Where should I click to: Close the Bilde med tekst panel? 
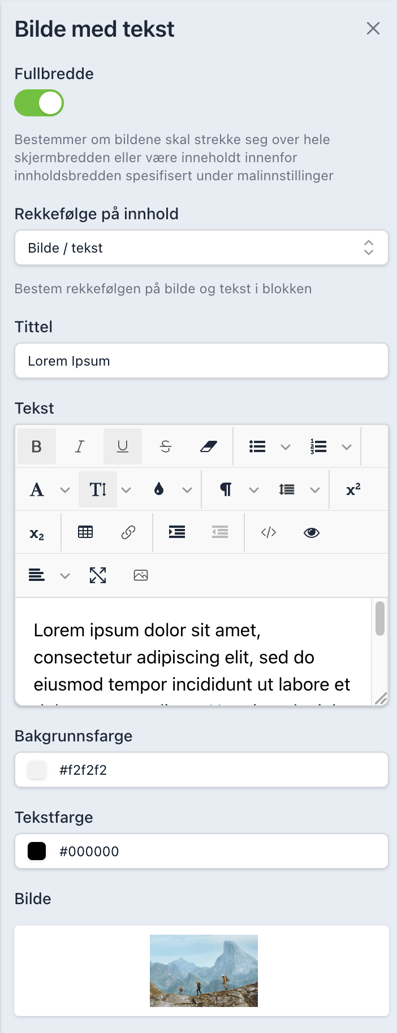point(373,28)
